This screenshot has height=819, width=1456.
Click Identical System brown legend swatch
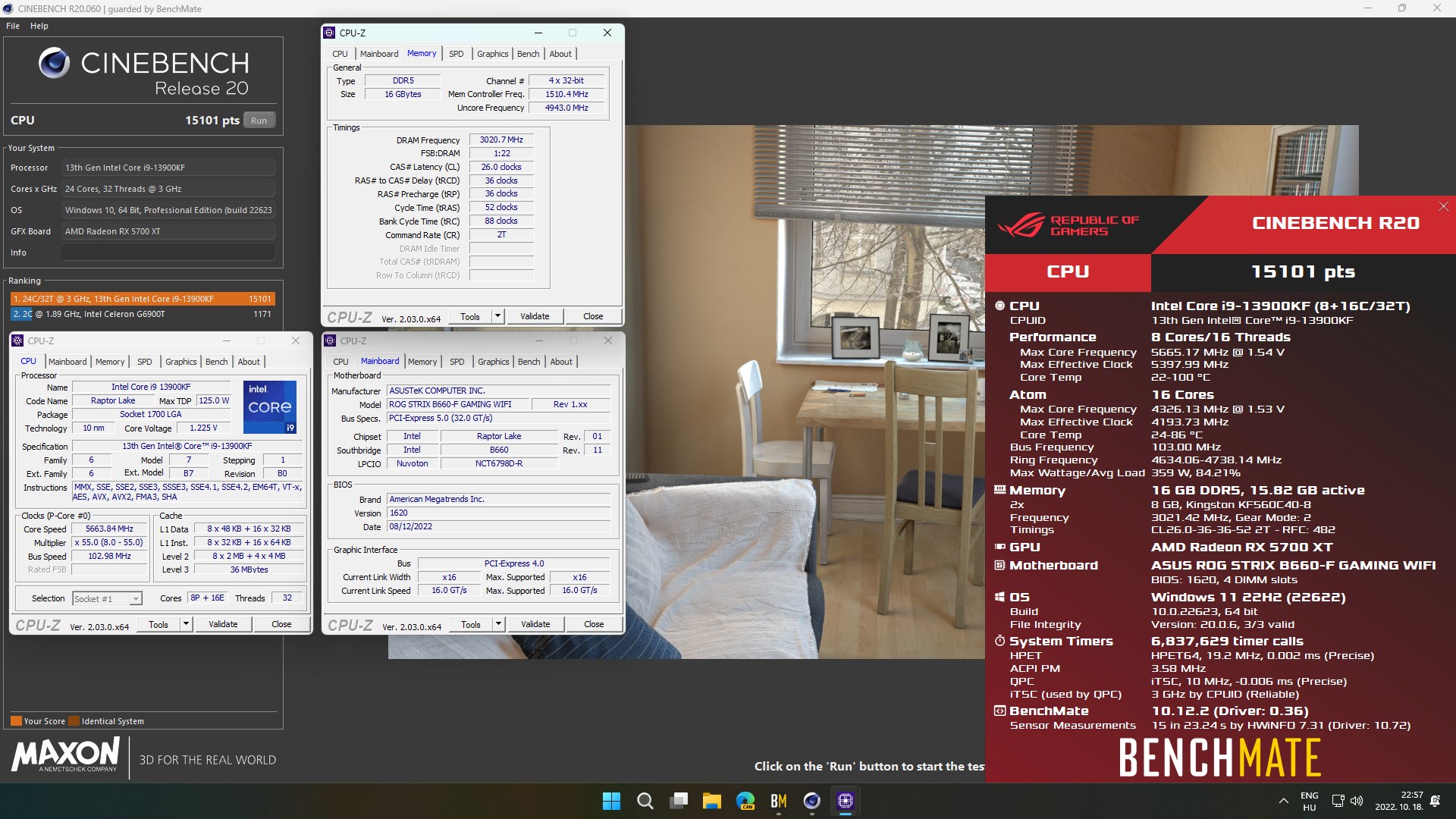[x=74, y=721]
